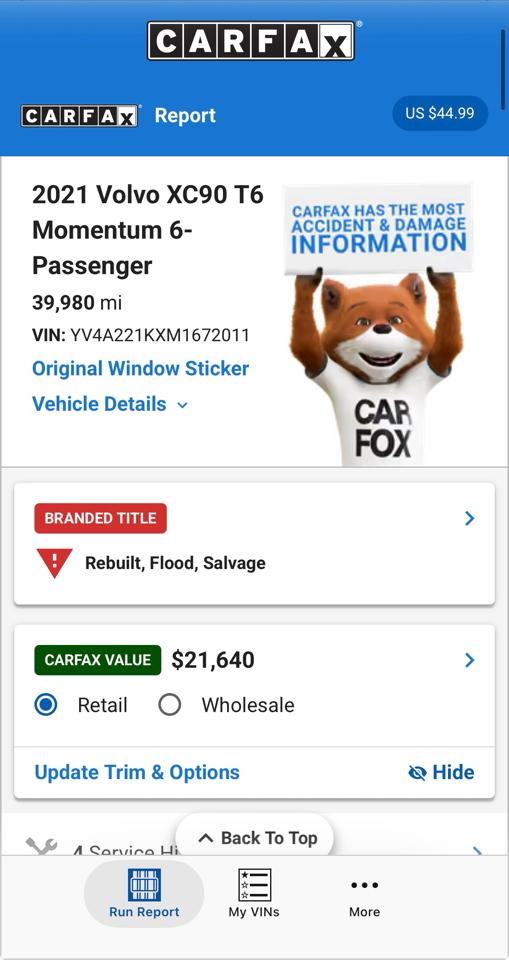Select the Wholesale radio button
509x960 pixels.
pos(169,705)
